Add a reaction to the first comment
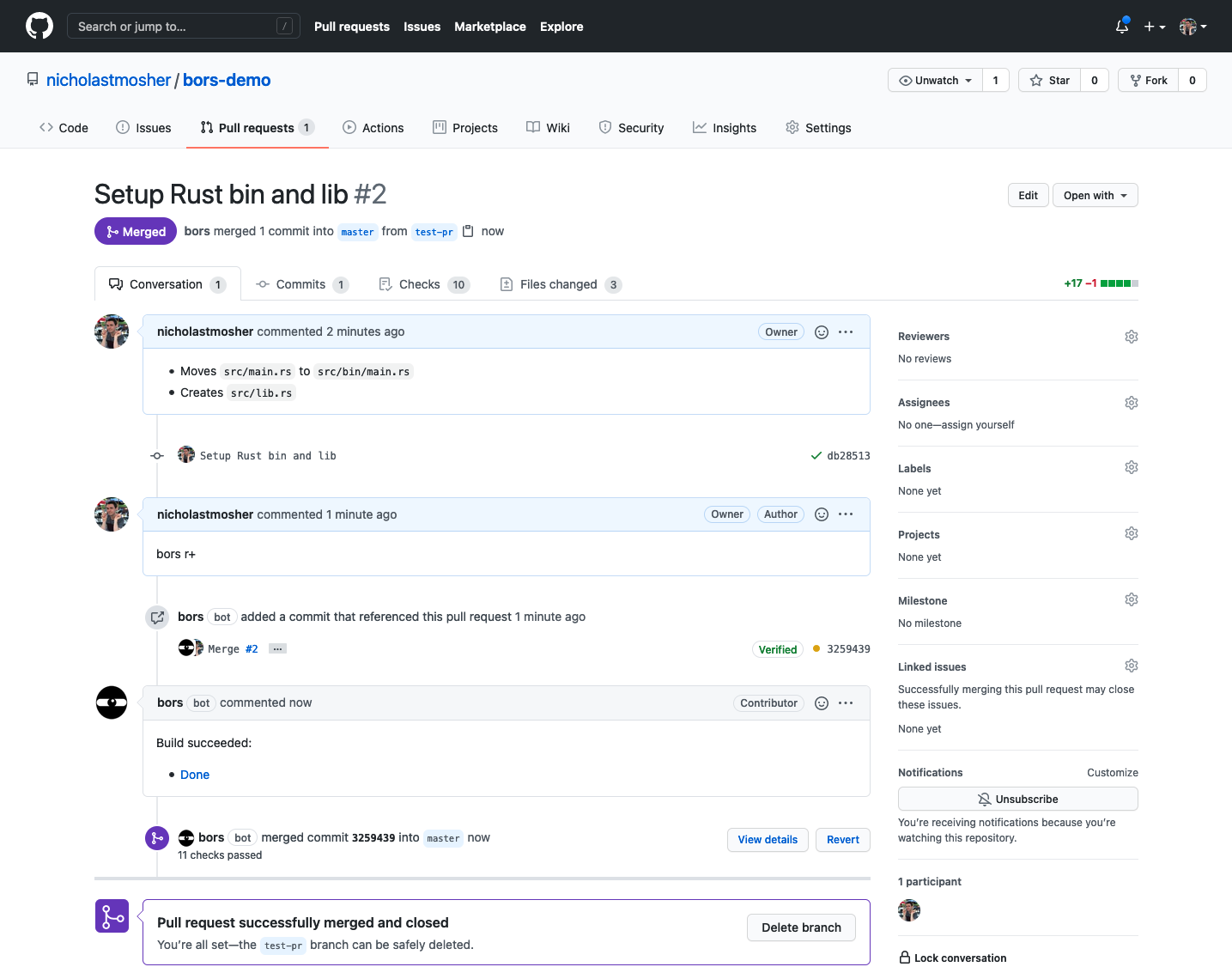1232x973 pixels. [x=822, y=331]
